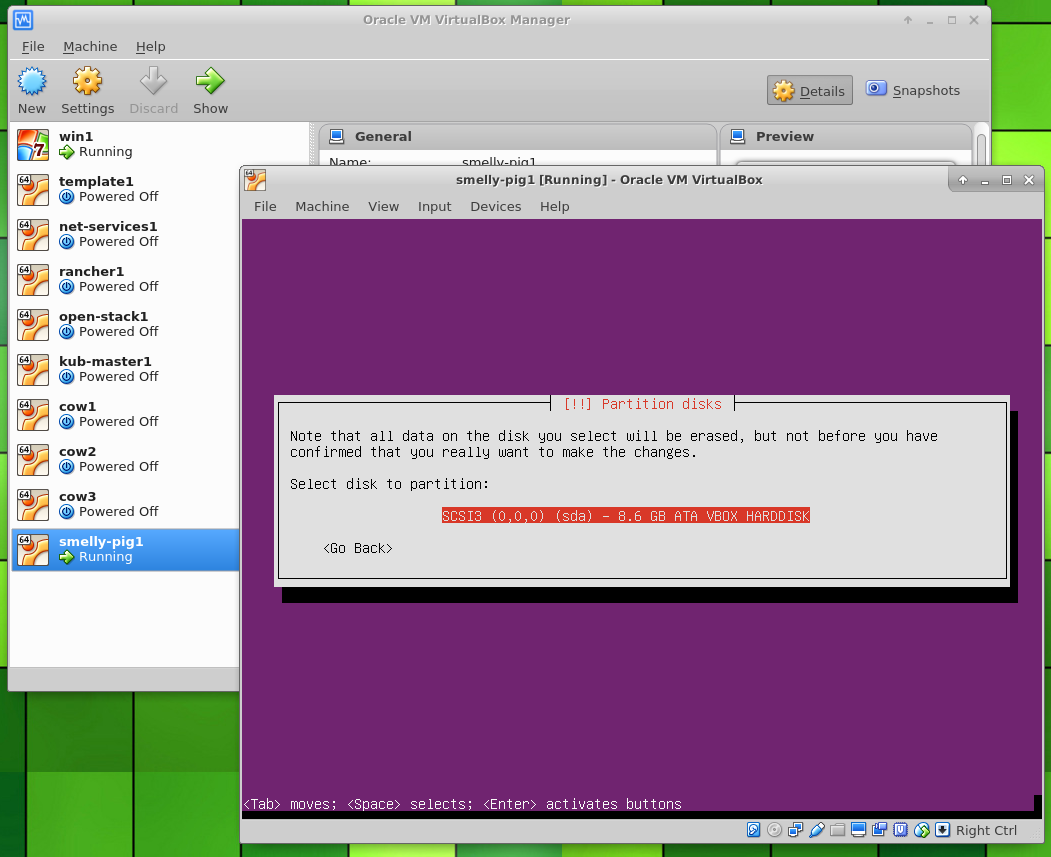The width and height of the screenshot is (1051, 857).
Task: Select cow3 in the VM list
Action: 125,505
